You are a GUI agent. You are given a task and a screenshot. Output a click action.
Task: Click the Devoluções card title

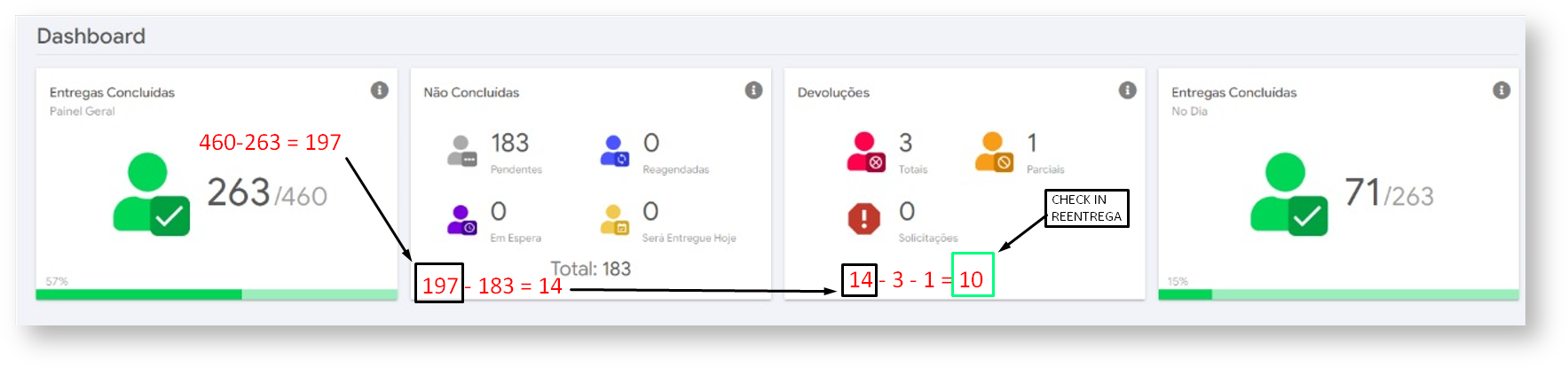[833, 92]
